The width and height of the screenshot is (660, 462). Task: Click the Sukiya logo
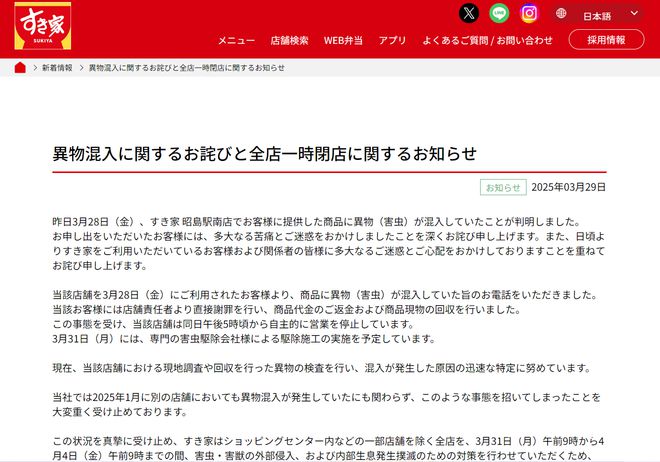coord(43,26)
